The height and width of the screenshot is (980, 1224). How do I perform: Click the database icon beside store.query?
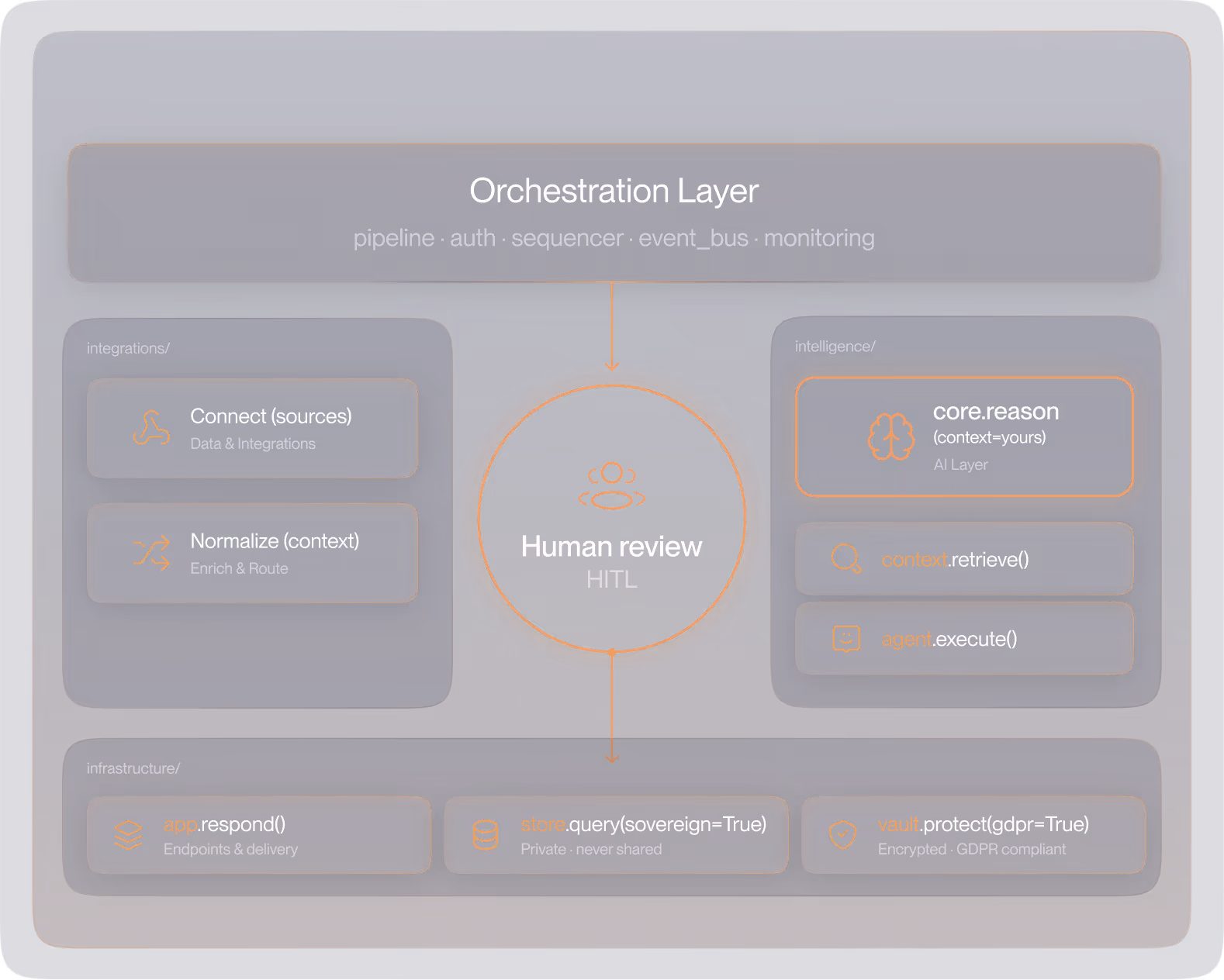486,835
